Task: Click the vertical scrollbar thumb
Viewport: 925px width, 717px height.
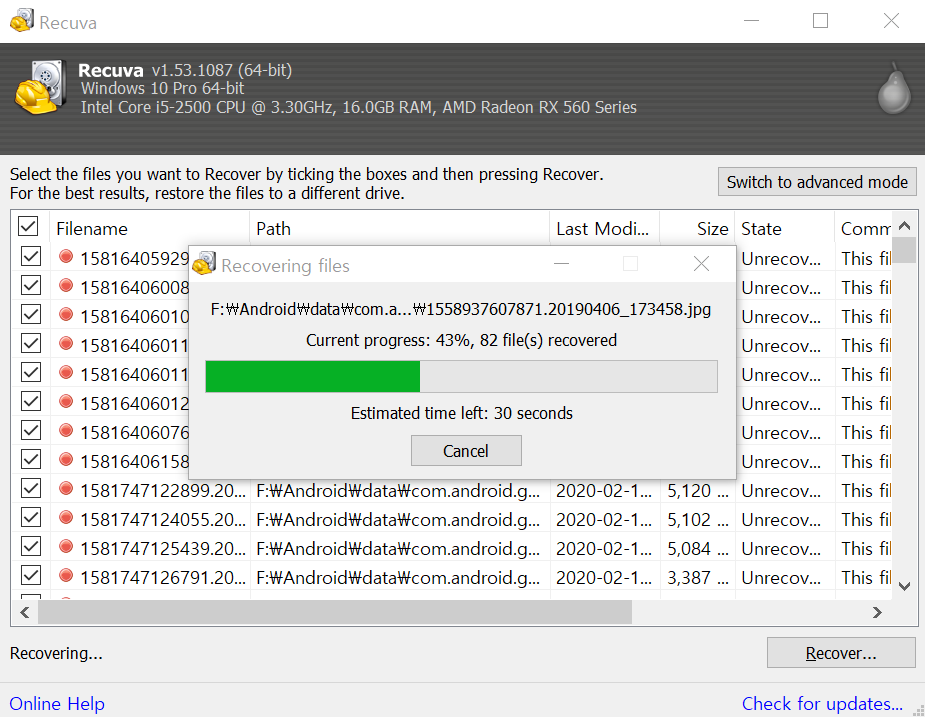Action: (904, 250)
